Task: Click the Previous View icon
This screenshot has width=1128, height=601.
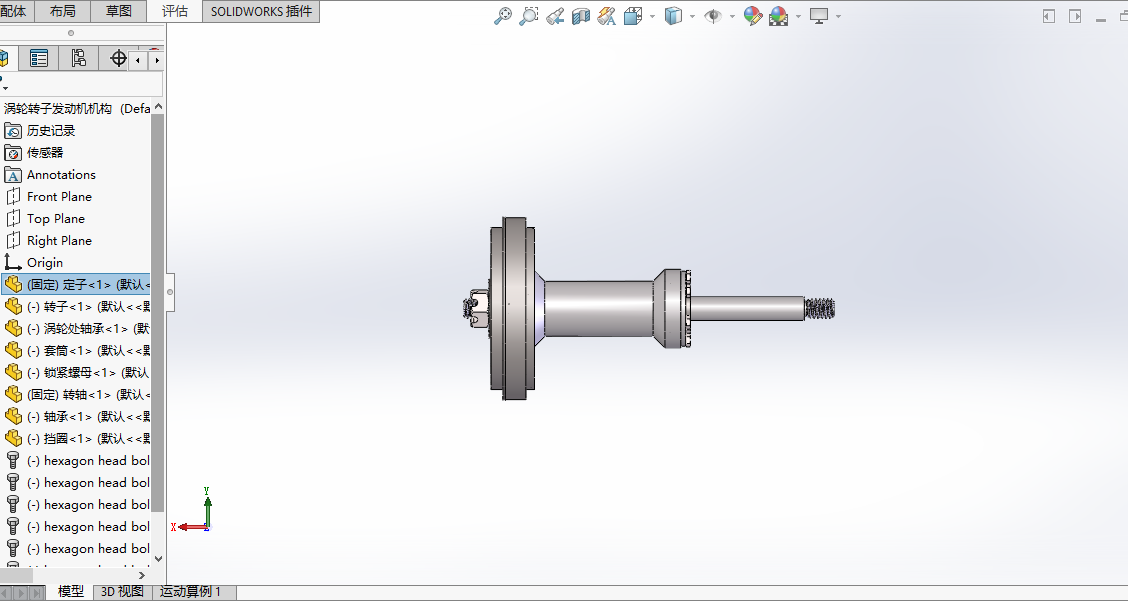Action: (x=555, y=16)
